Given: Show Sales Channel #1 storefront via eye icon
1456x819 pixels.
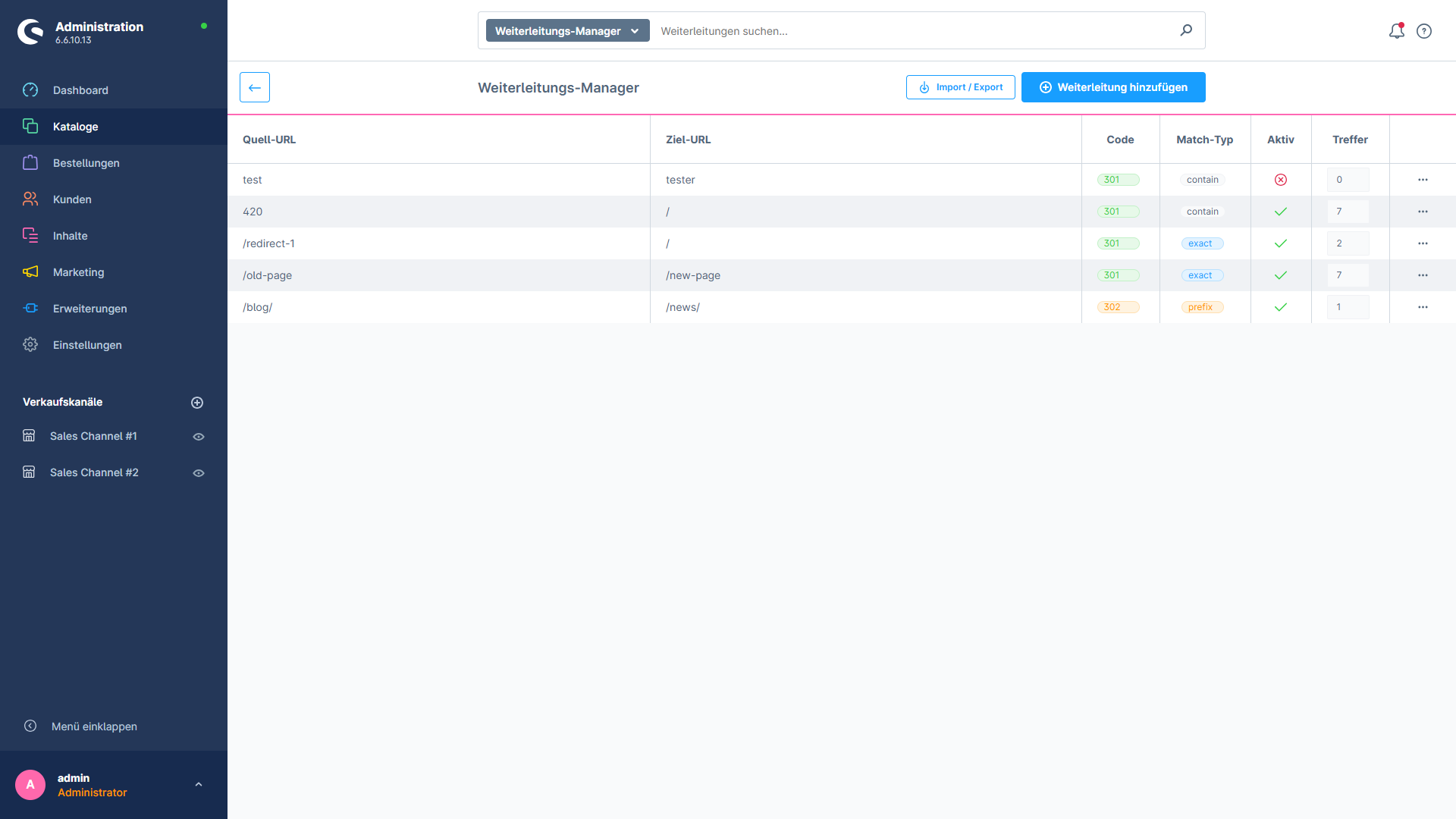Looking at the screenshot, I should (199, 437).
